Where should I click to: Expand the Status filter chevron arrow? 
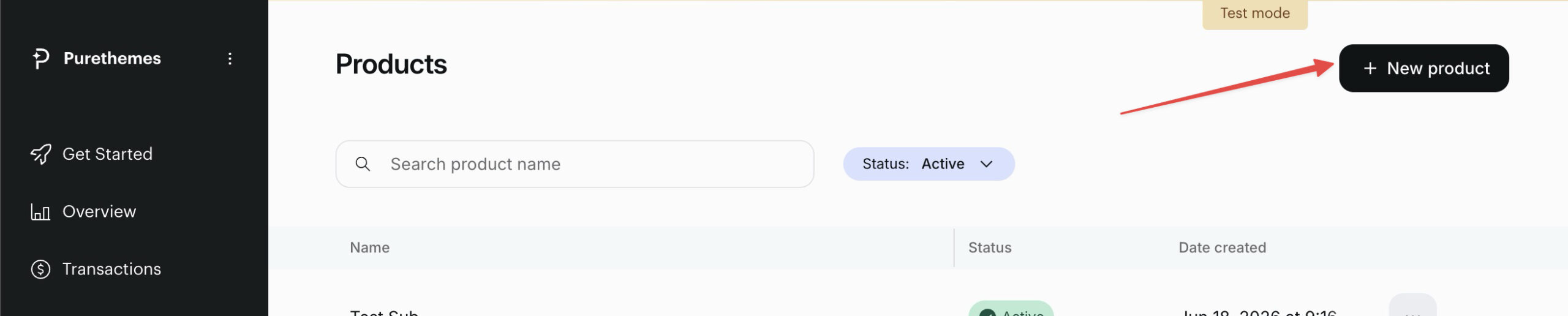986,164
